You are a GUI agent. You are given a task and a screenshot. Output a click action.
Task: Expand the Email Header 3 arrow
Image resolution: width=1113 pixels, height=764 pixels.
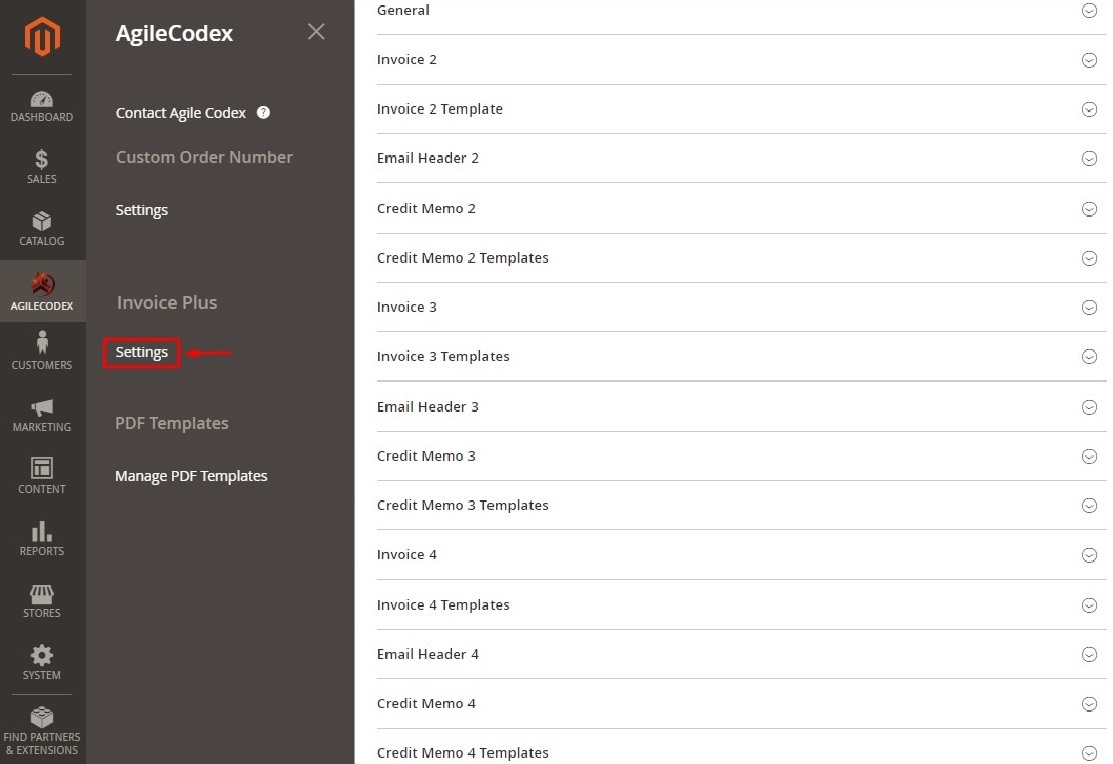click(x=1089, y=407)
